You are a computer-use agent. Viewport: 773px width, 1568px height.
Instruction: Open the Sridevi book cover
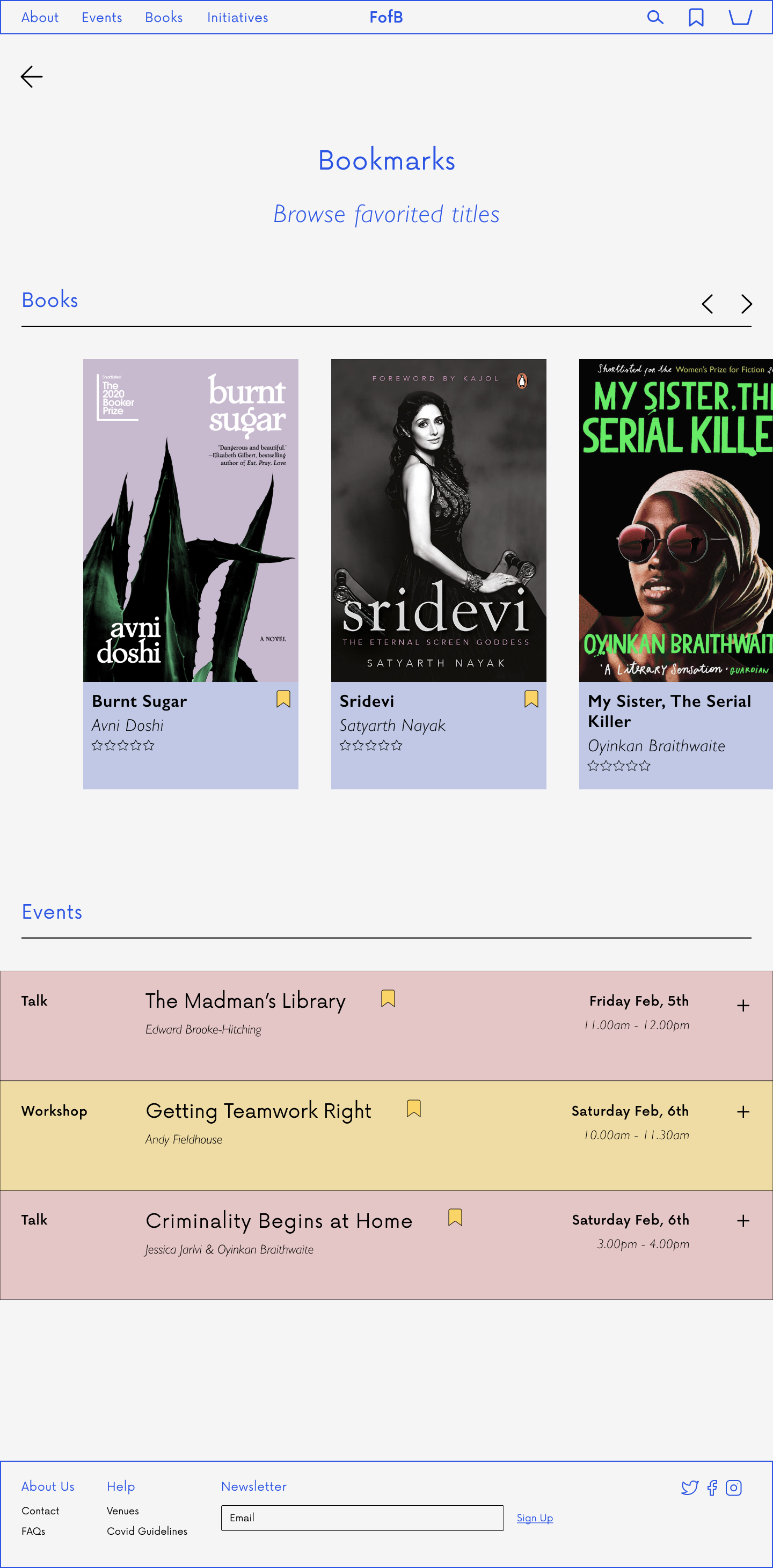coord(439,521)
